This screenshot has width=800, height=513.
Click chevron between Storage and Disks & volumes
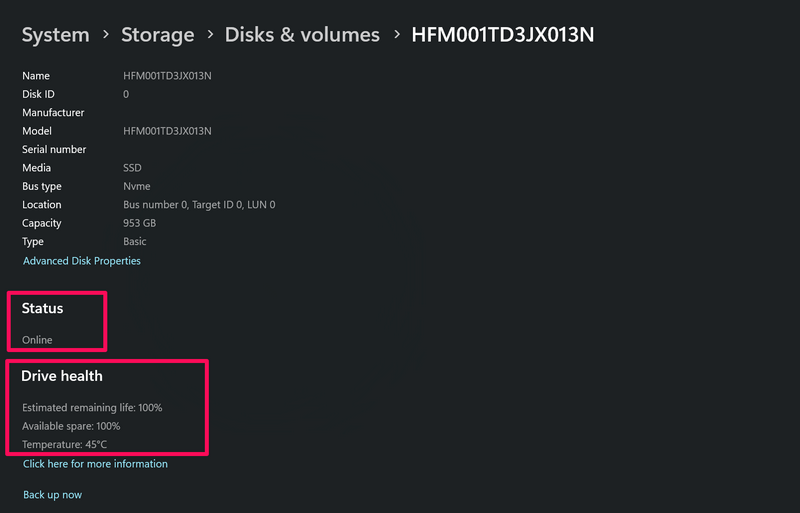[210, 36]
